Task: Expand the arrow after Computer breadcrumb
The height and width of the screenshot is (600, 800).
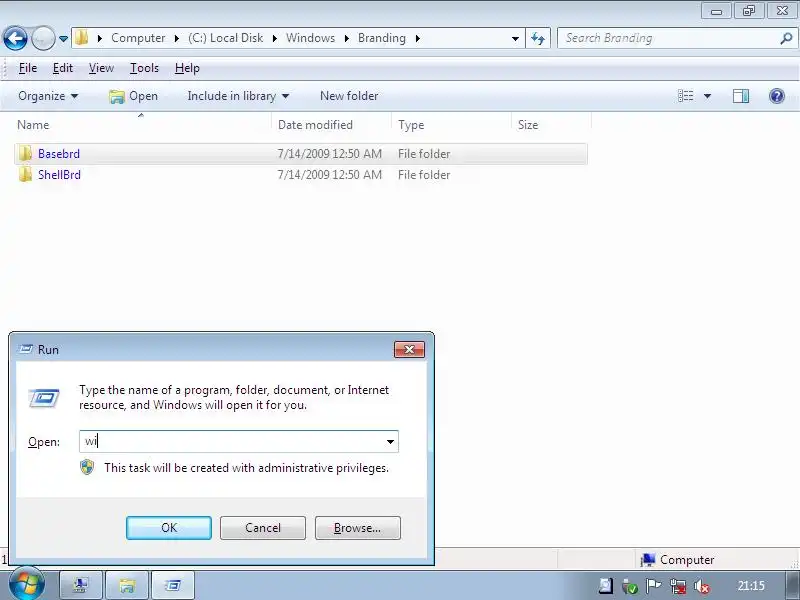Action: coord(177,38)
